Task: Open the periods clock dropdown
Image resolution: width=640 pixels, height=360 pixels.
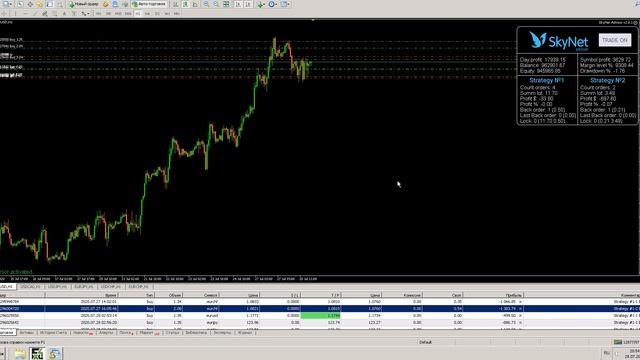Action: click(276, 4)
